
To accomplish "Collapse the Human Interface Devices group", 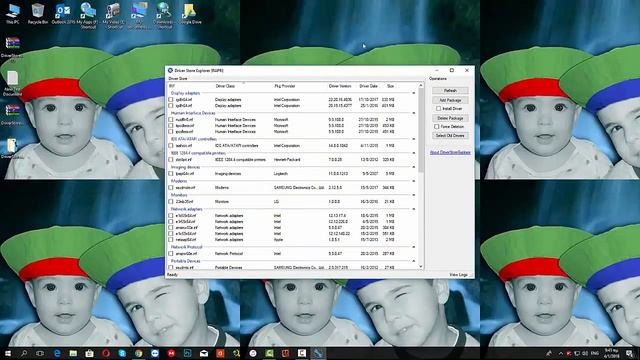I will pyautogui.click(x=413, y=113).
